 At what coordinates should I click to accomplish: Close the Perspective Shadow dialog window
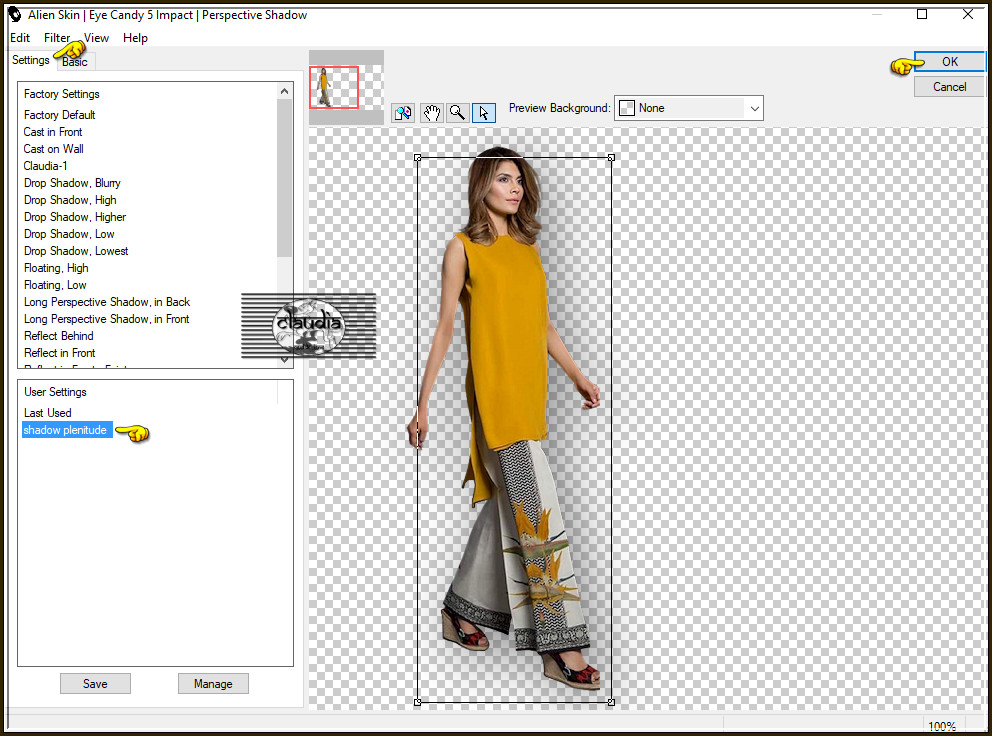tap(968, 14)
